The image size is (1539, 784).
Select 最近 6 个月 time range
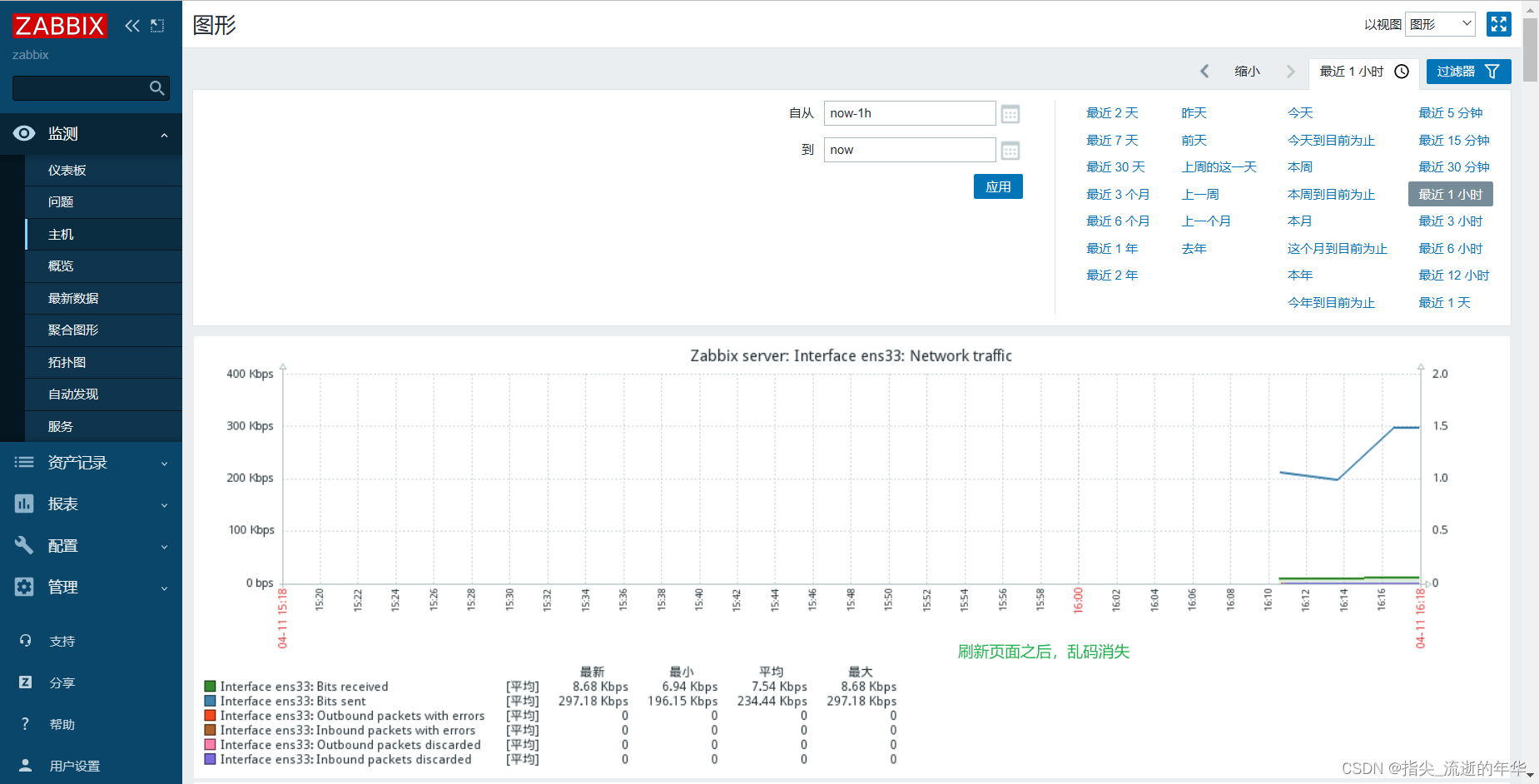(1118, 221)
